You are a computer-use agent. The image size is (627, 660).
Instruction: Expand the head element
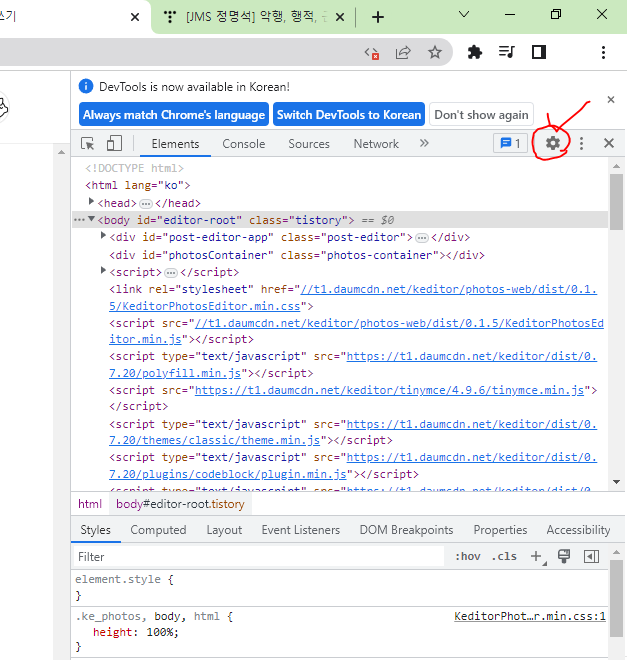click(91, 202)
